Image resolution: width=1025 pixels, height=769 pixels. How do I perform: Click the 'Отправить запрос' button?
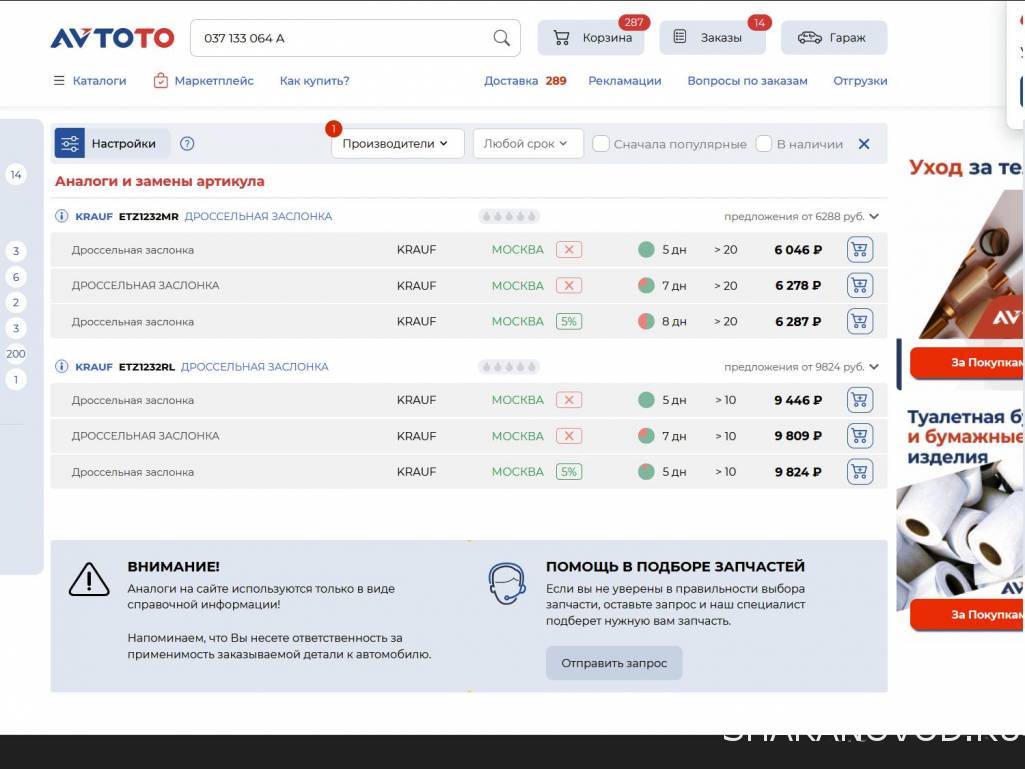(x=613, y=663)
